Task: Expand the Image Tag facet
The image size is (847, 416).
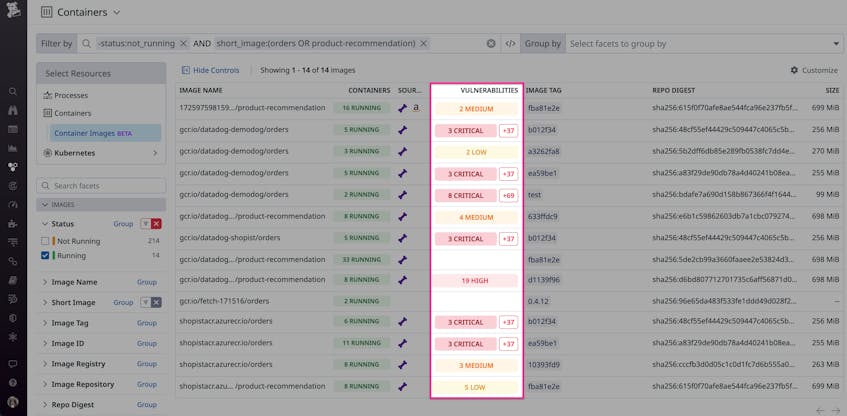Action: (x=45, y=323)
